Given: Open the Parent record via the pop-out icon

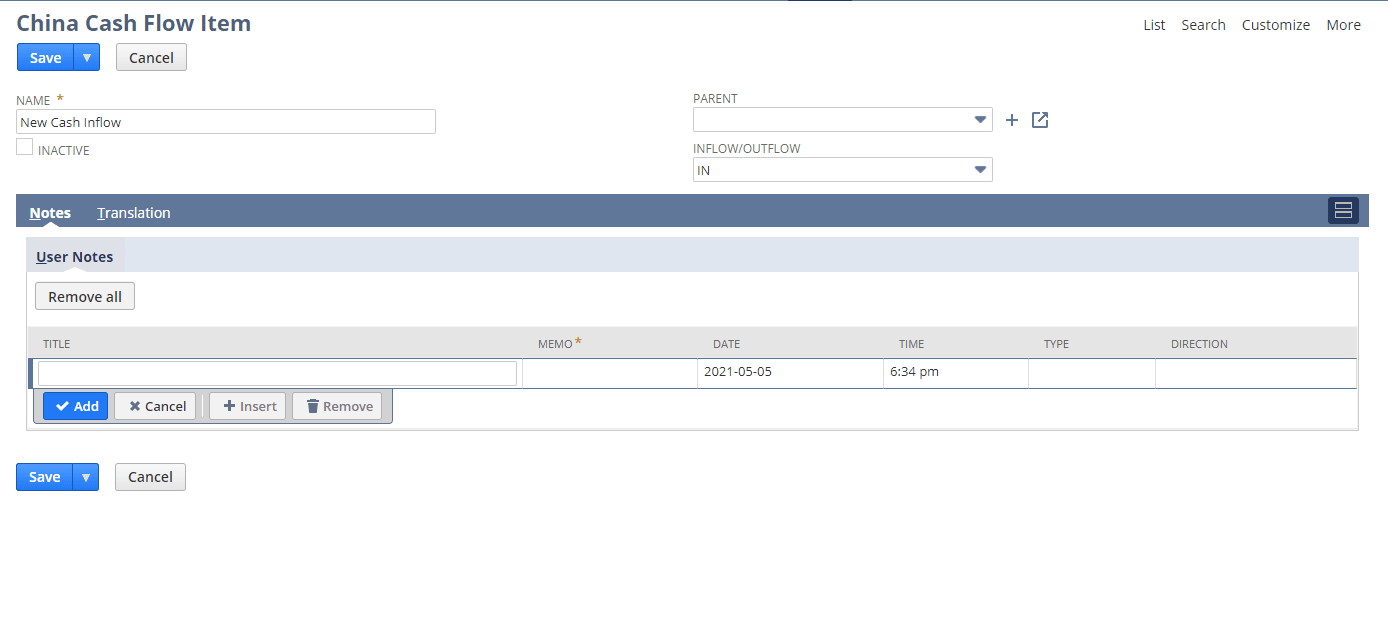Looking at the screenshot, I should coord(1040,120).
